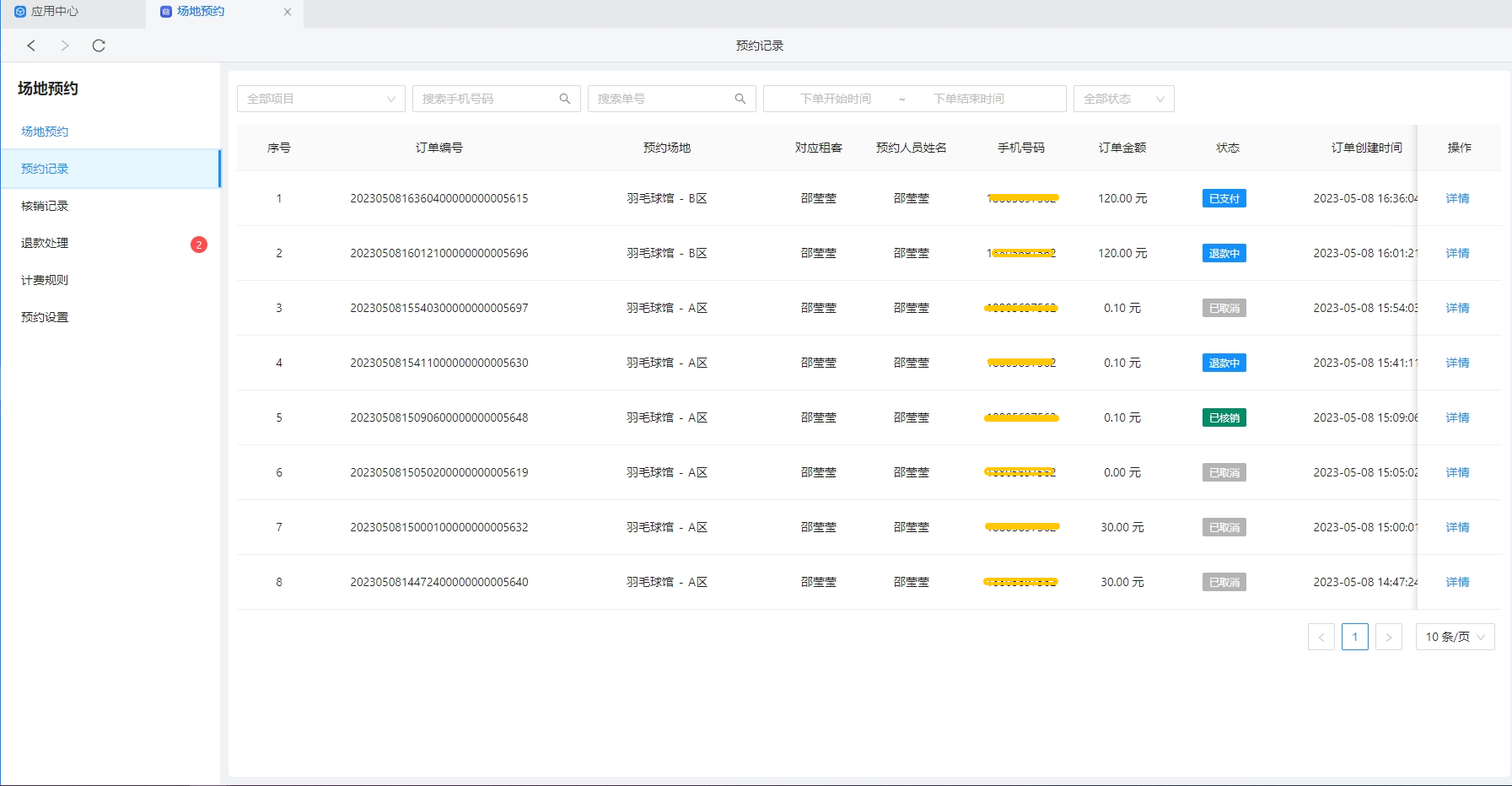Image resolution: width=1512 pixels, height=786 pixels.
Task: Click the 已取消 status tag in row 3
Action: coord(1224,308)
